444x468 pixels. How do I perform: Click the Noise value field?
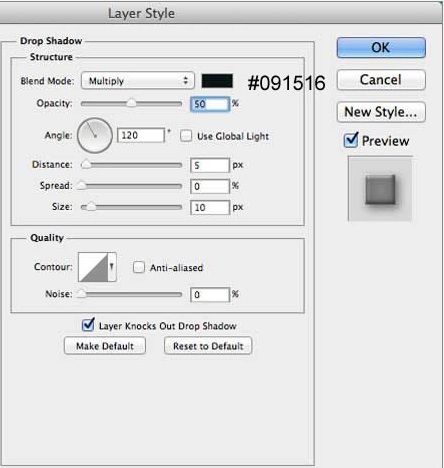210,295
